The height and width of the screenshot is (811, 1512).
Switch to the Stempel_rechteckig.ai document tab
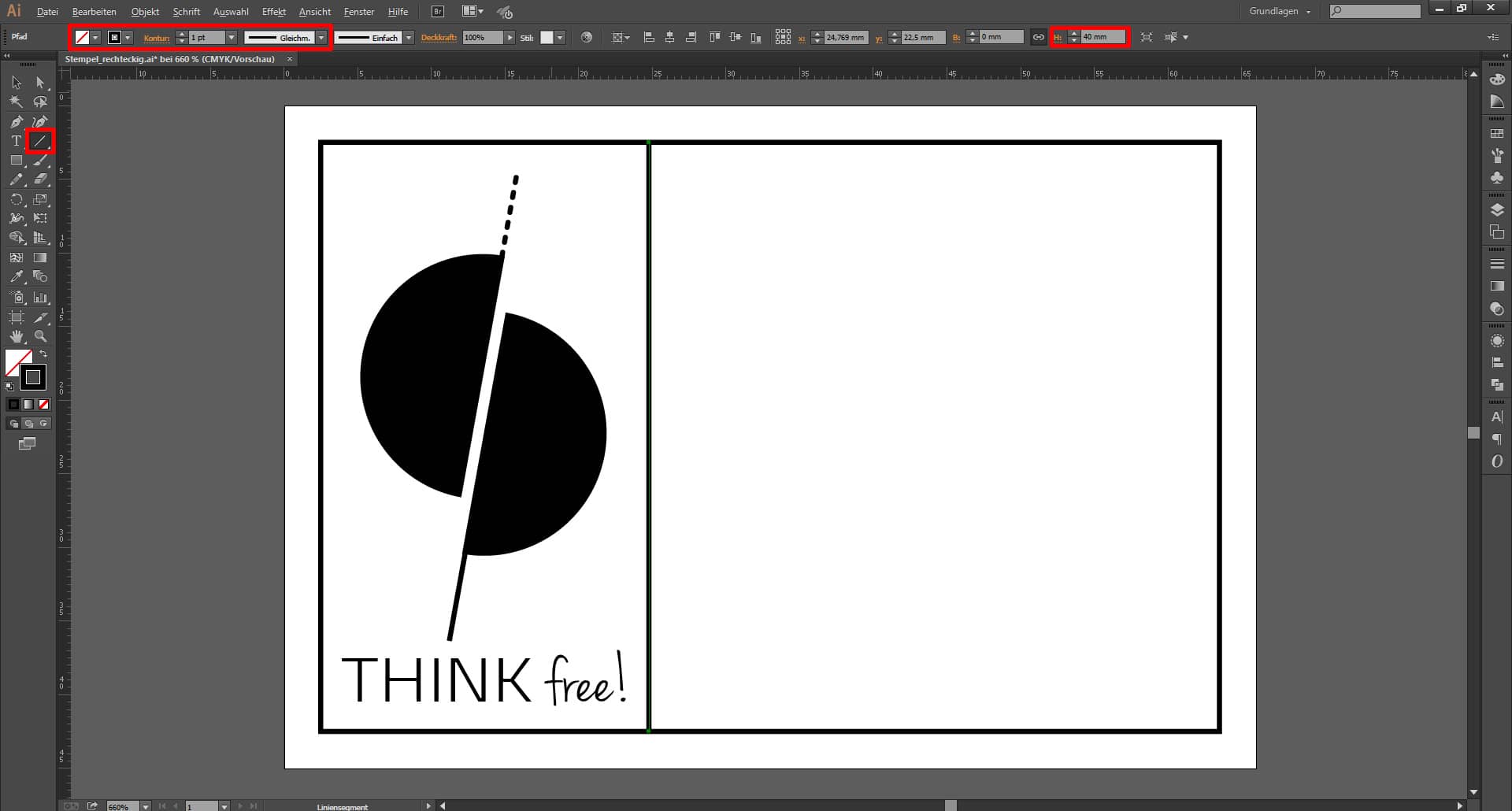pyautogui.click(x=173, y=59)
